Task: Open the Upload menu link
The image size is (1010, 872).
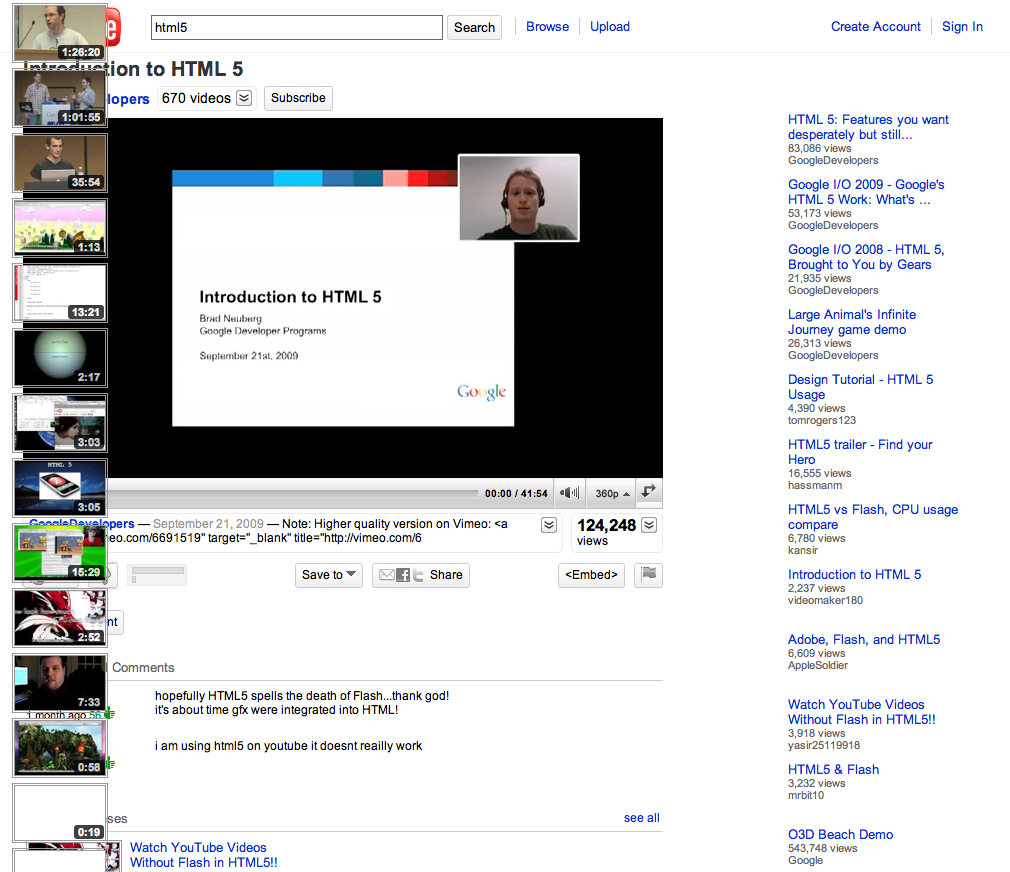Action: (610, 26)
